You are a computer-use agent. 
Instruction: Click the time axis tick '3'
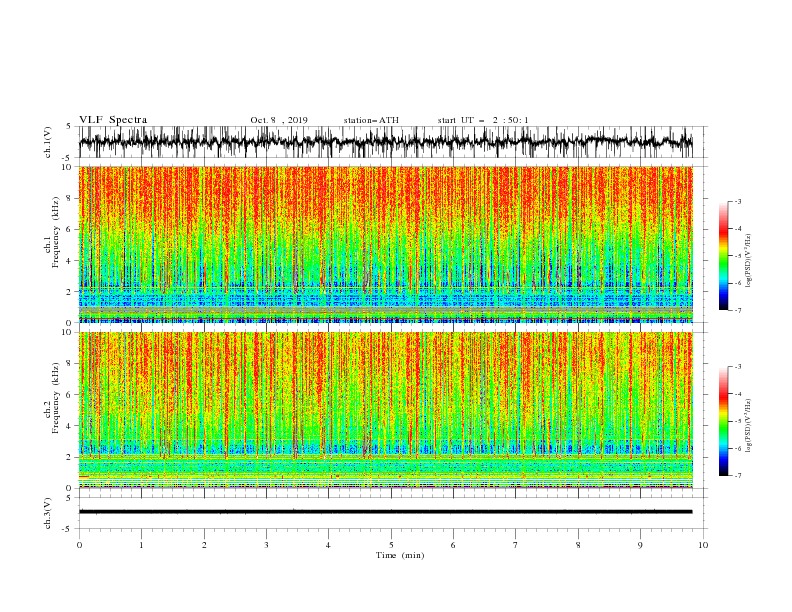coord(266,545)
